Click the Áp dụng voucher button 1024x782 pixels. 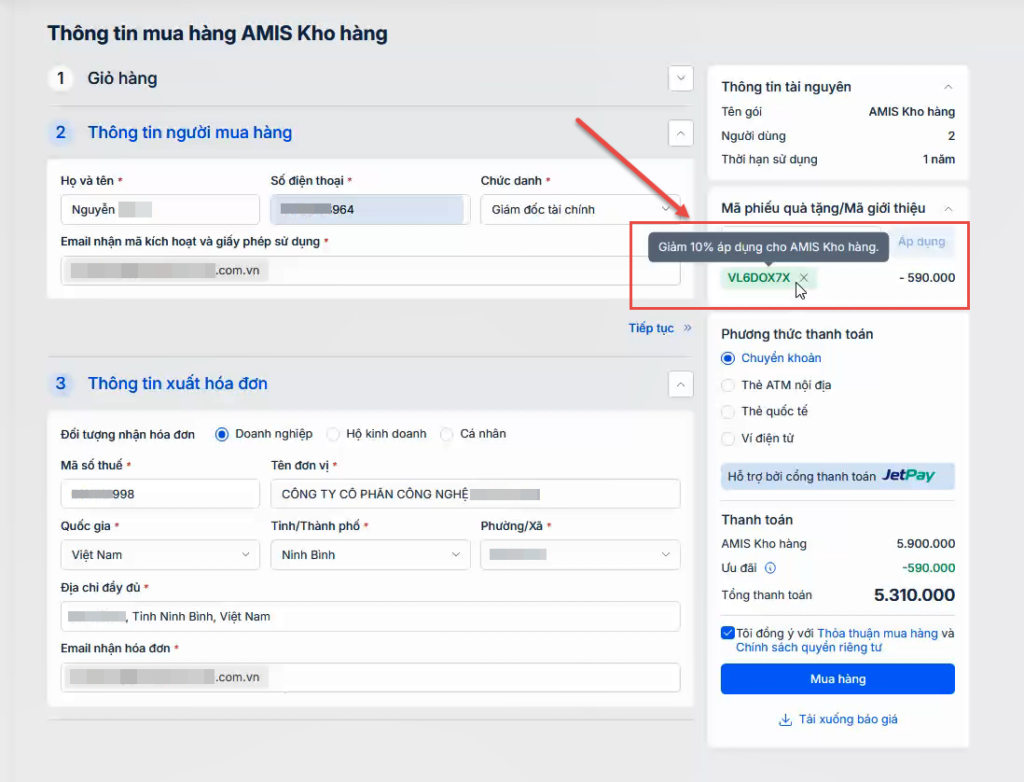[921, 242]
